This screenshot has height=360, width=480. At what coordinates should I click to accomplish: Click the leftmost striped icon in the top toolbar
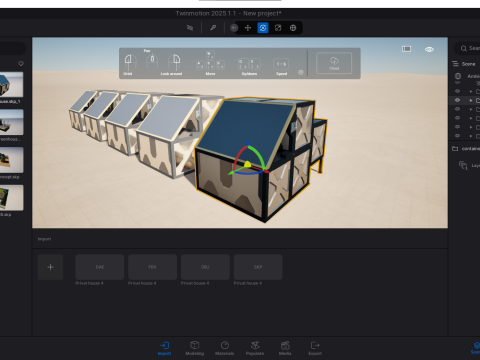[190, 28]
